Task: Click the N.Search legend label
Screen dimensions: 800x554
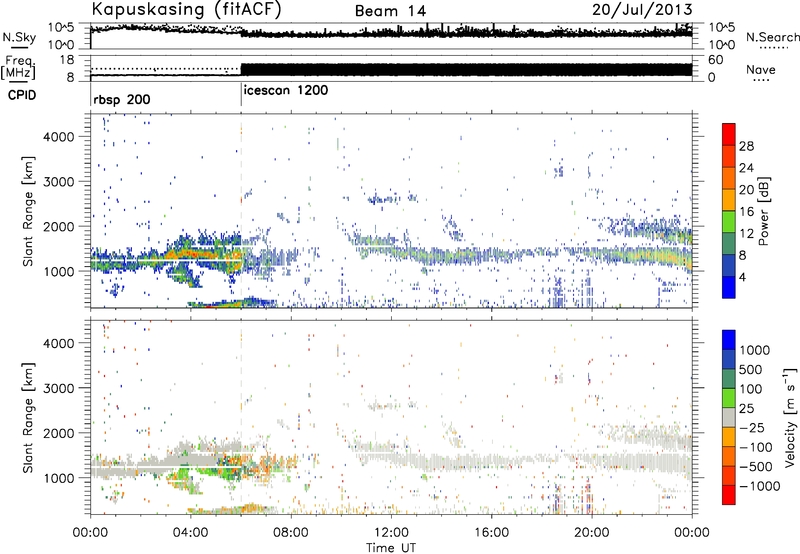Action: (x=772, y=37)
